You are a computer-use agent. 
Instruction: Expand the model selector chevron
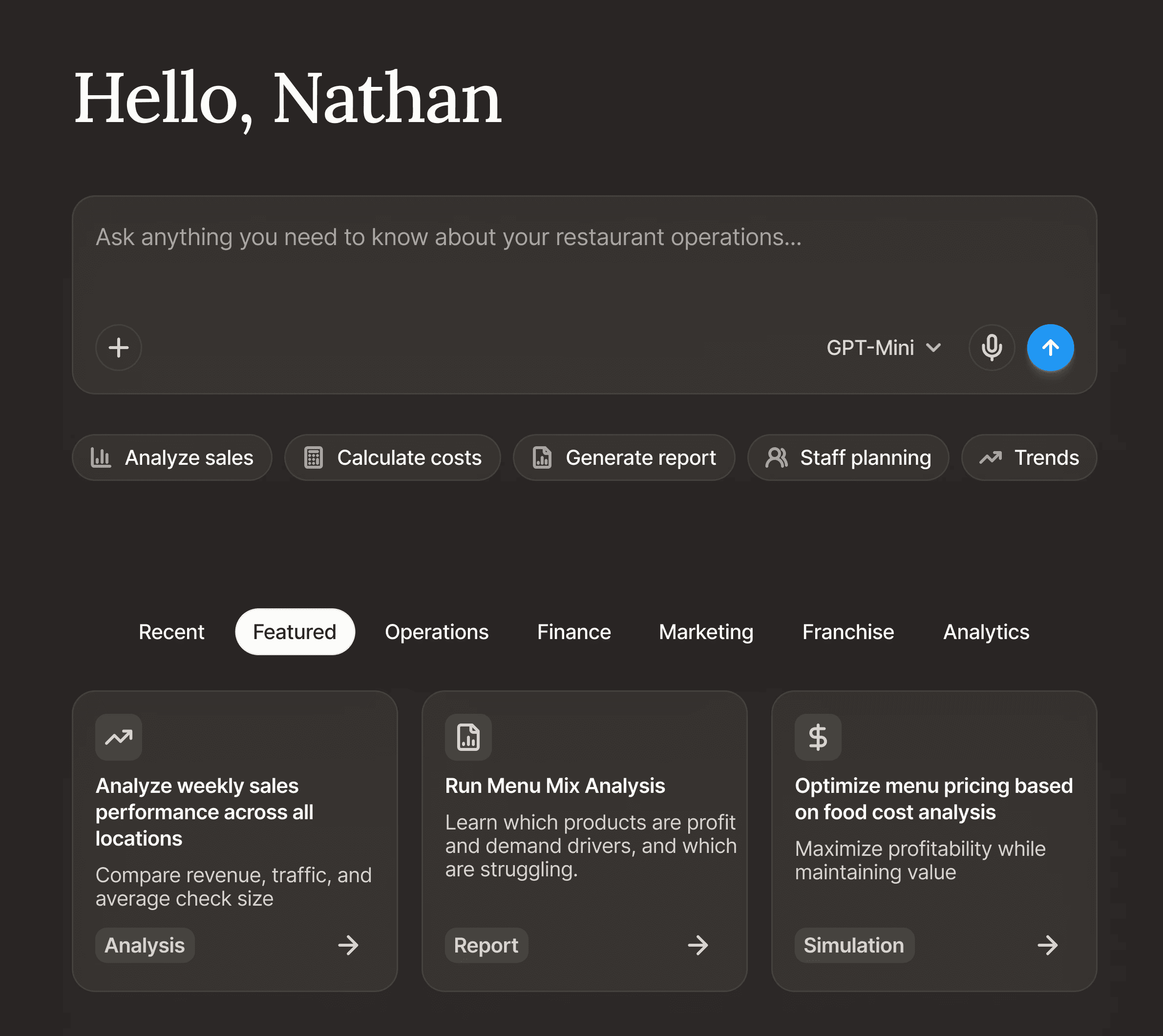pos(933,347)
